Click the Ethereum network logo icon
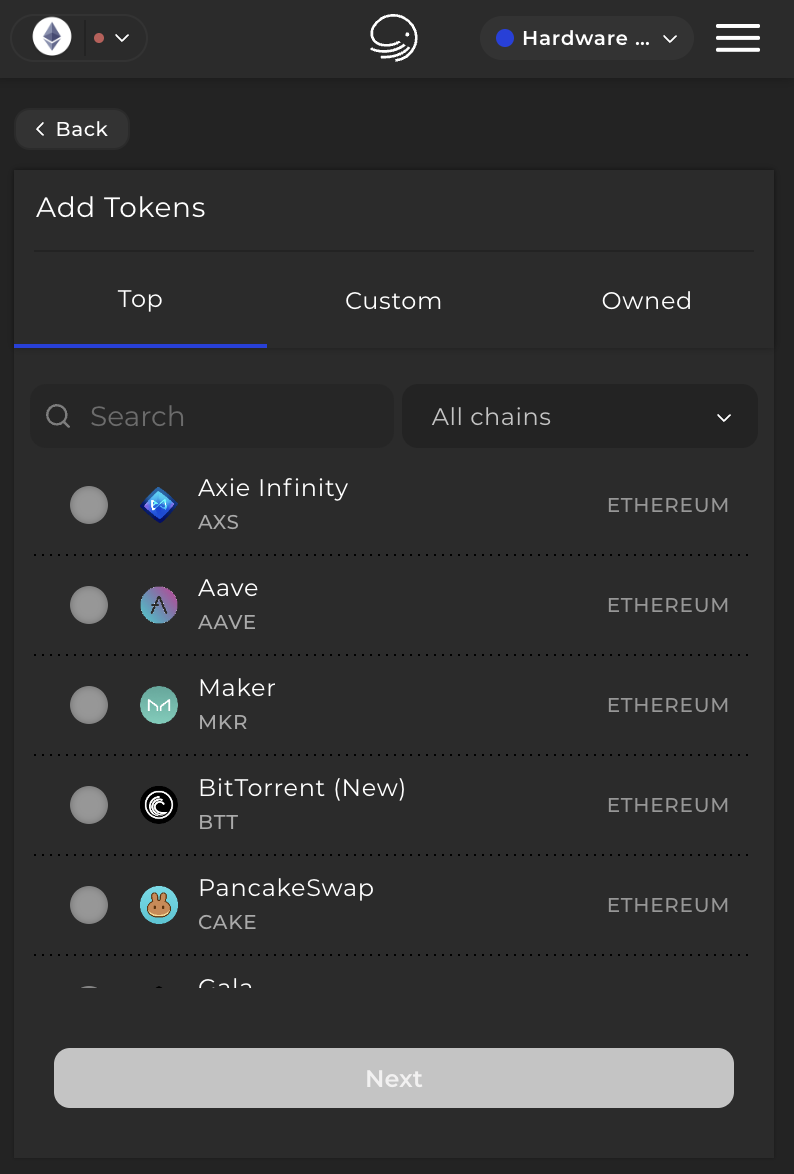The width and height of the screenshot is (794, 1174). pyautogui.click(x=52, y=37)
